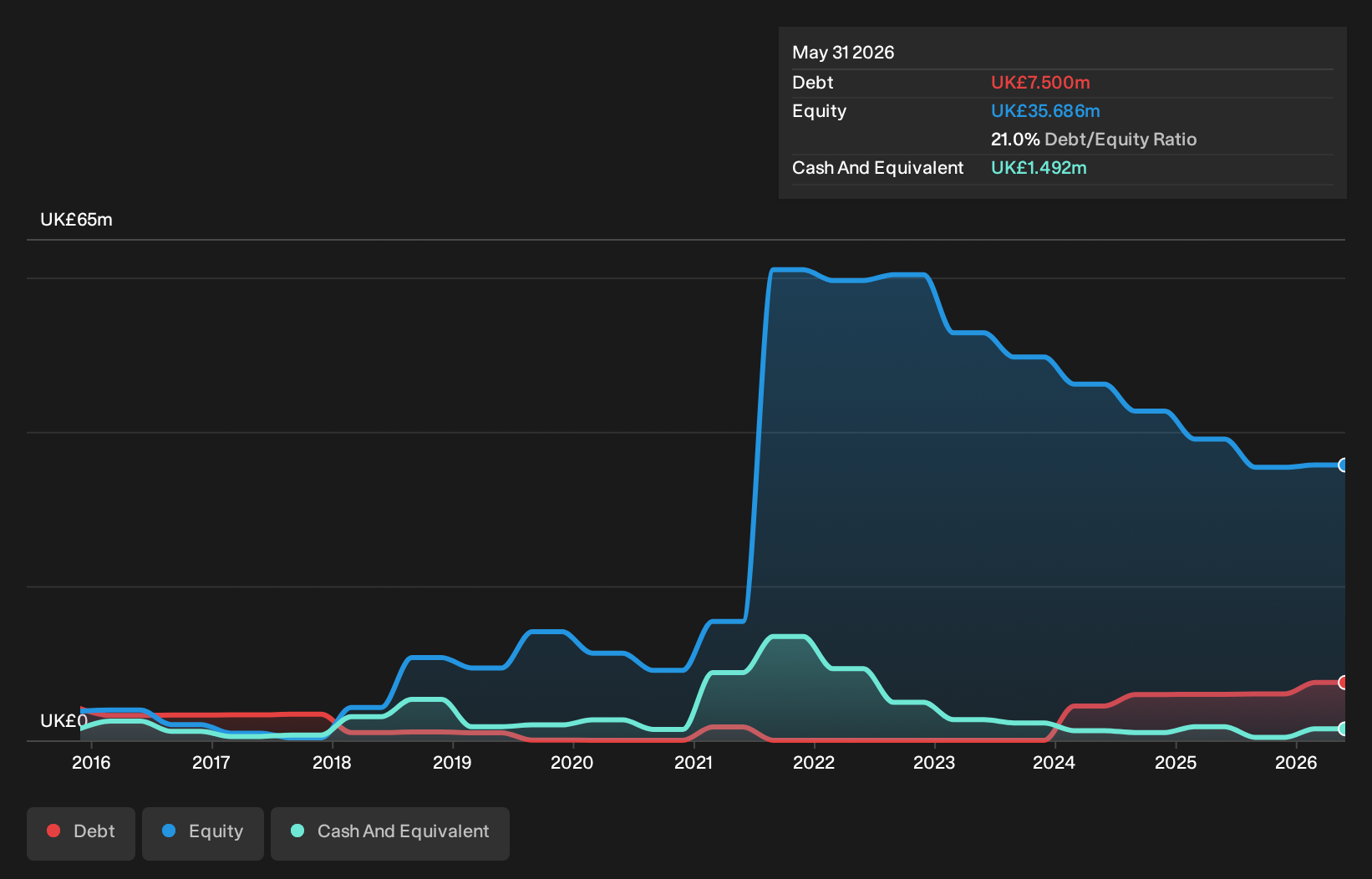The height and width of the screenshot is (879, 1372).
Task: Click the Equity row label in tooltip
Action: coord(820,111)
